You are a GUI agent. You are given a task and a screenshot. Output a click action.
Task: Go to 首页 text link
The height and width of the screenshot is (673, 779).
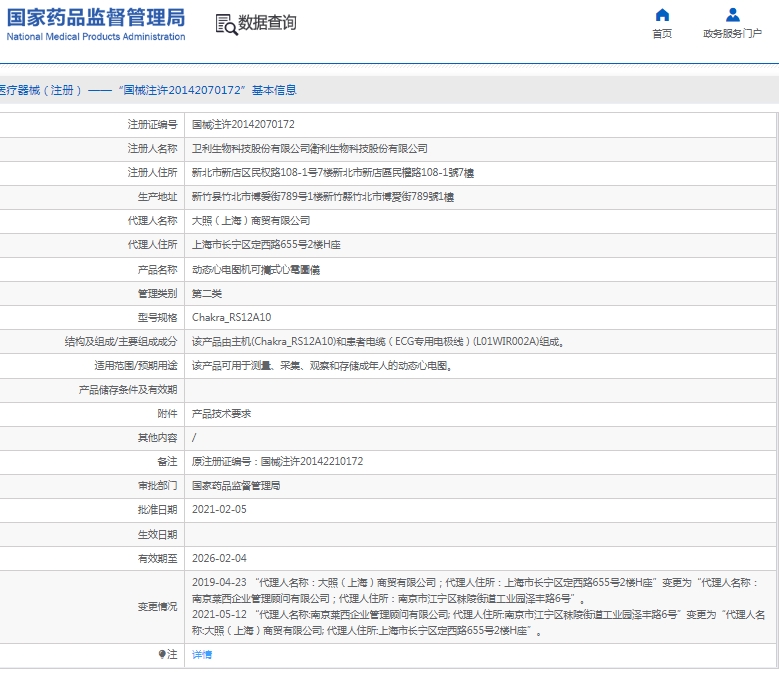(662, 33)
